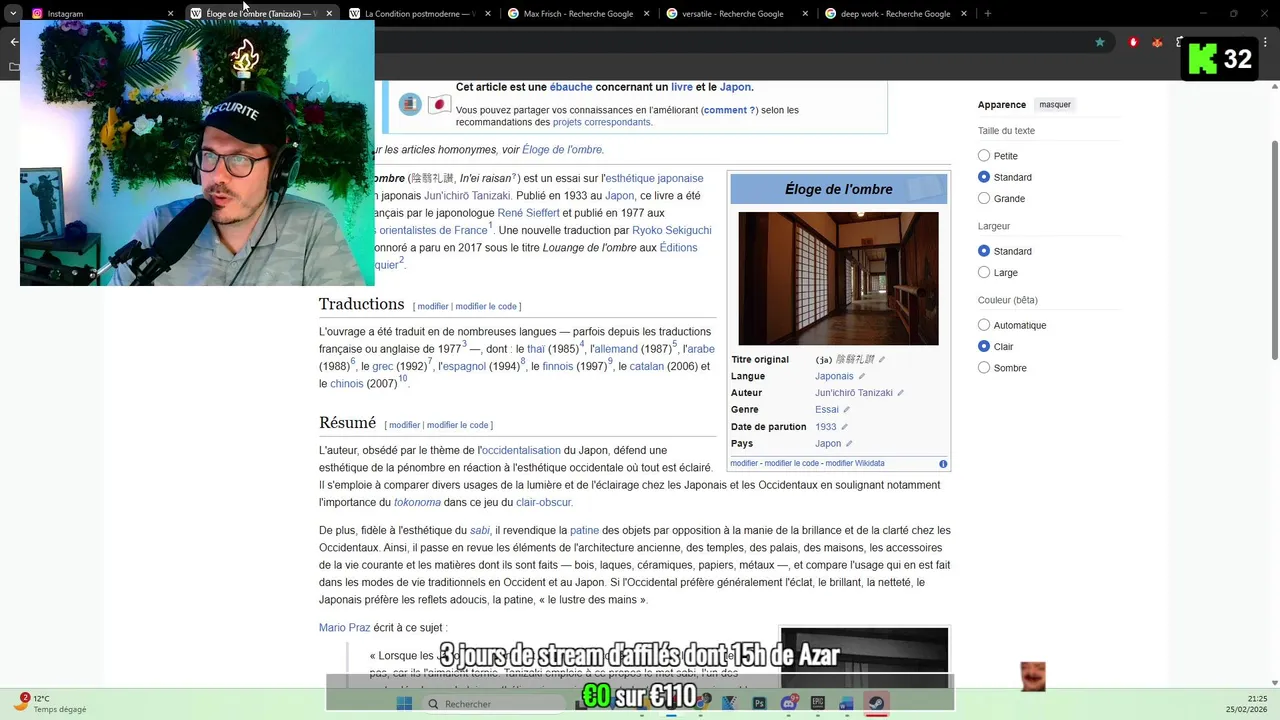Open the projets correspondants link
The width and height of the screenshot is (1280, 720).
601,122
